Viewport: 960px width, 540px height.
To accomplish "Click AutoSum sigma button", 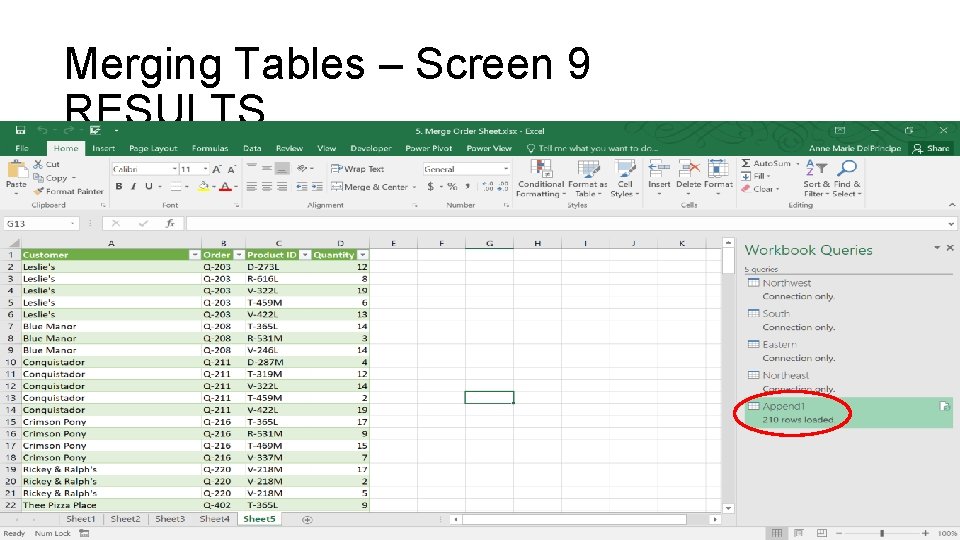I will click(765, 163).
